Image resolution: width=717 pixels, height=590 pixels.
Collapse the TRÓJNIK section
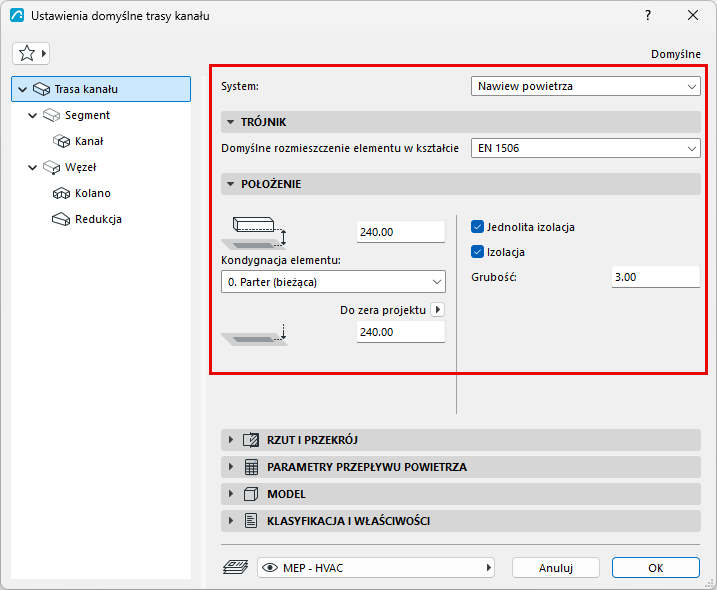230,122
